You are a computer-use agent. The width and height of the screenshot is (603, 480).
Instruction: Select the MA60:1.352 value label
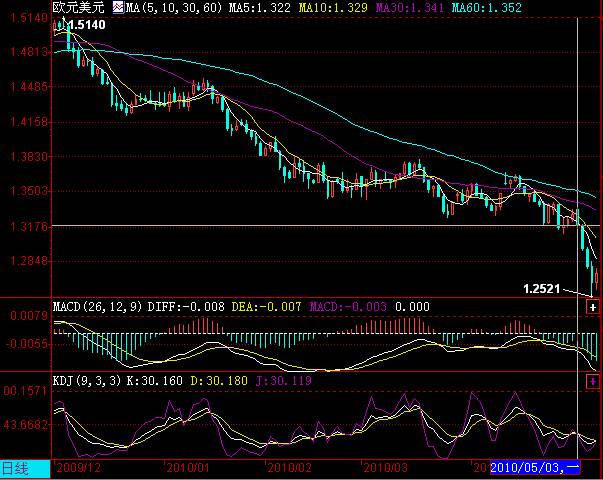(x=486, y=8)
